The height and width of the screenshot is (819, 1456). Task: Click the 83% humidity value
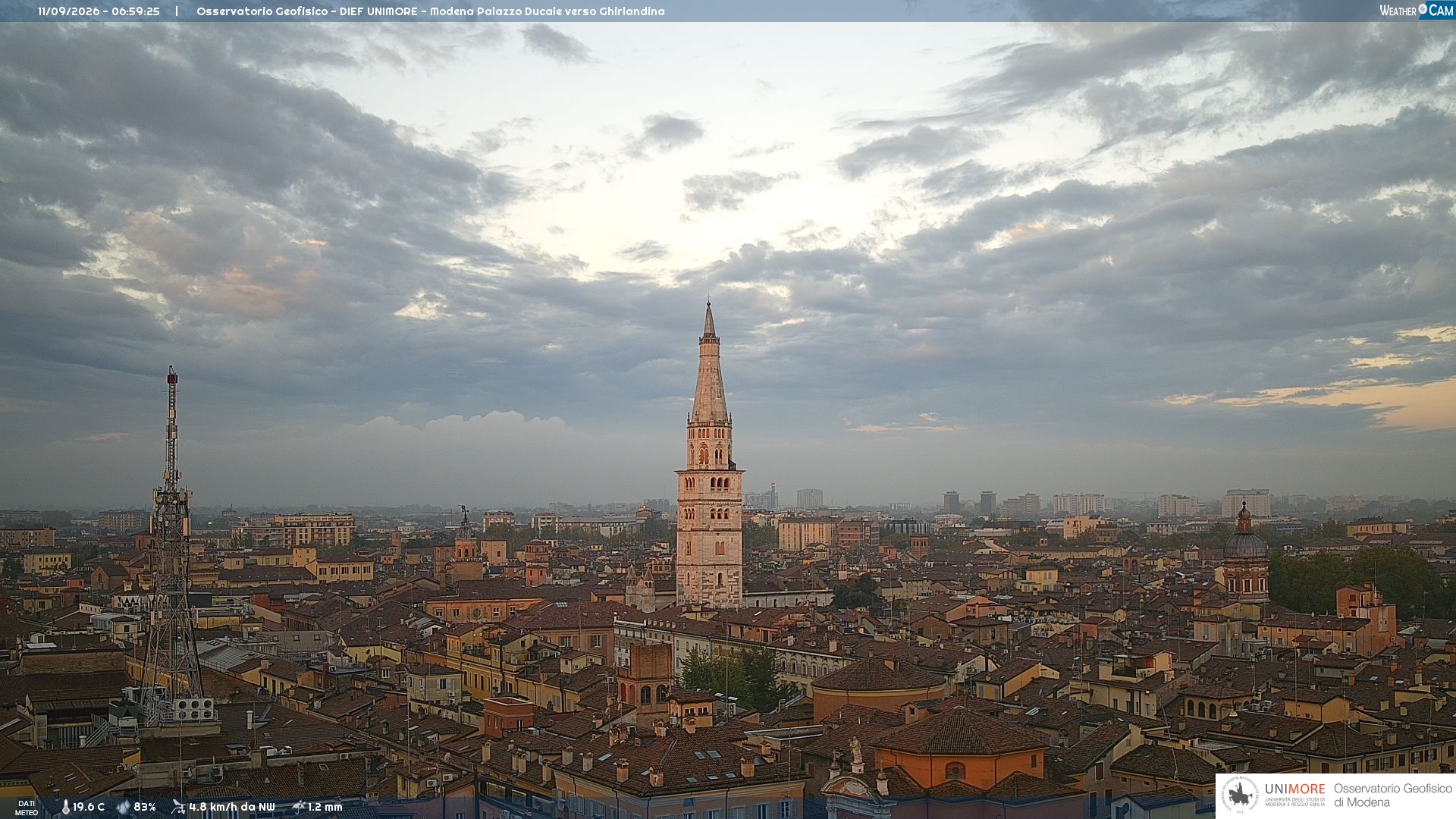point(145,807)
